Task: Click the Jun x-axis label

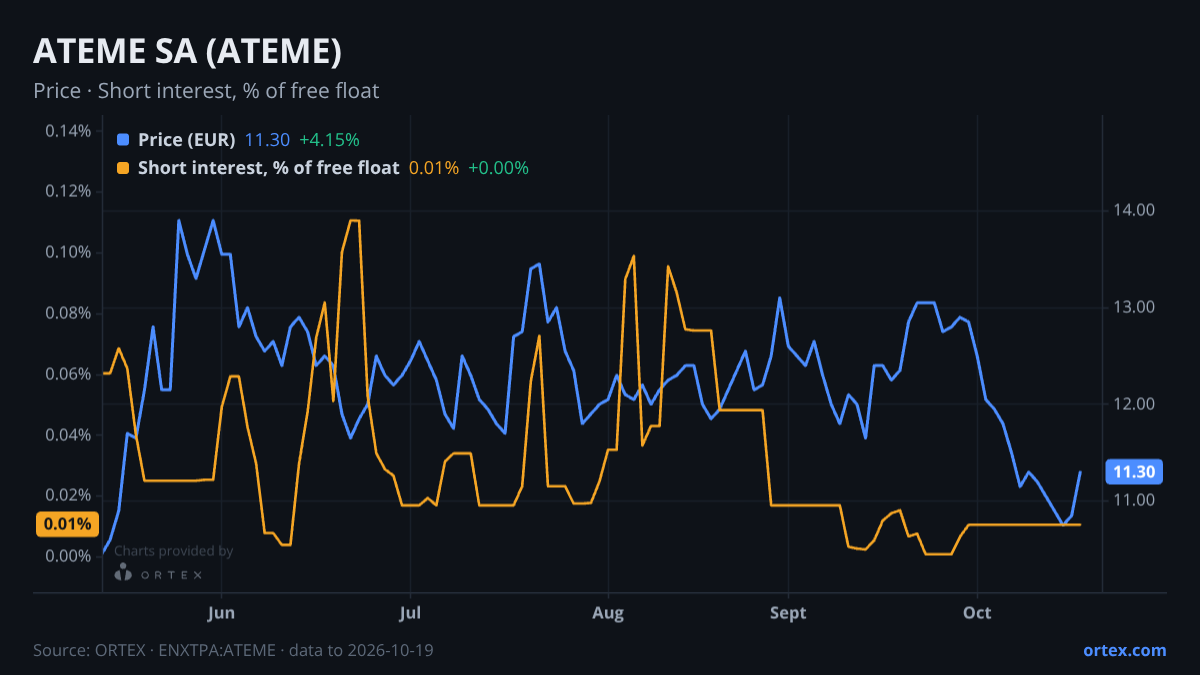Action: [221, 612]
